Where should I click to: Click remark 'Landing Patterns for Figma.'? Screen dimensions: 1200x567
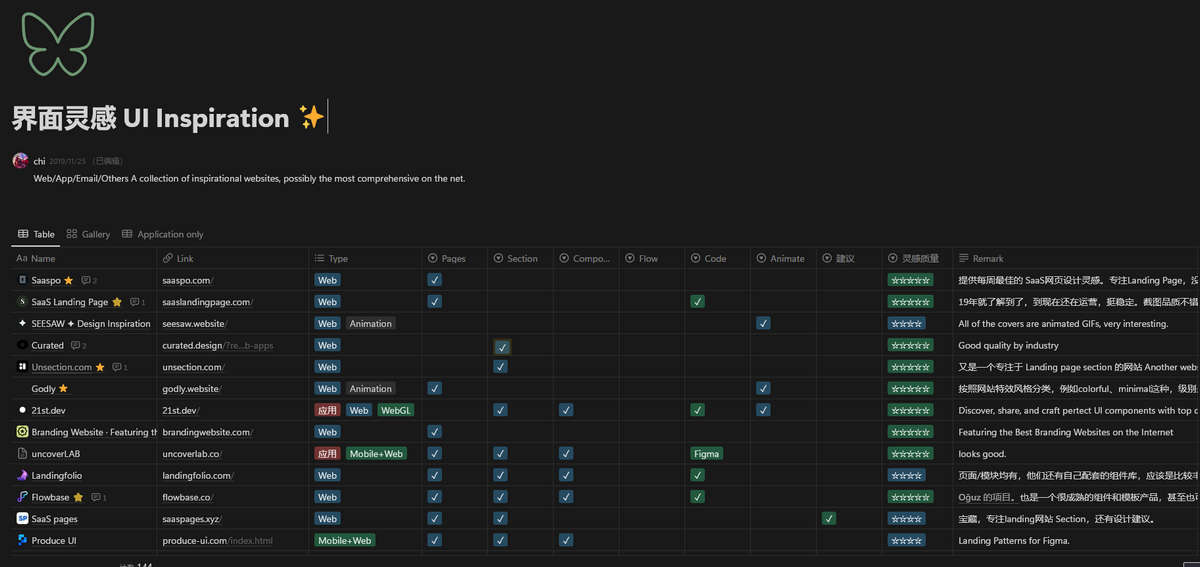tap(1014, 540)
